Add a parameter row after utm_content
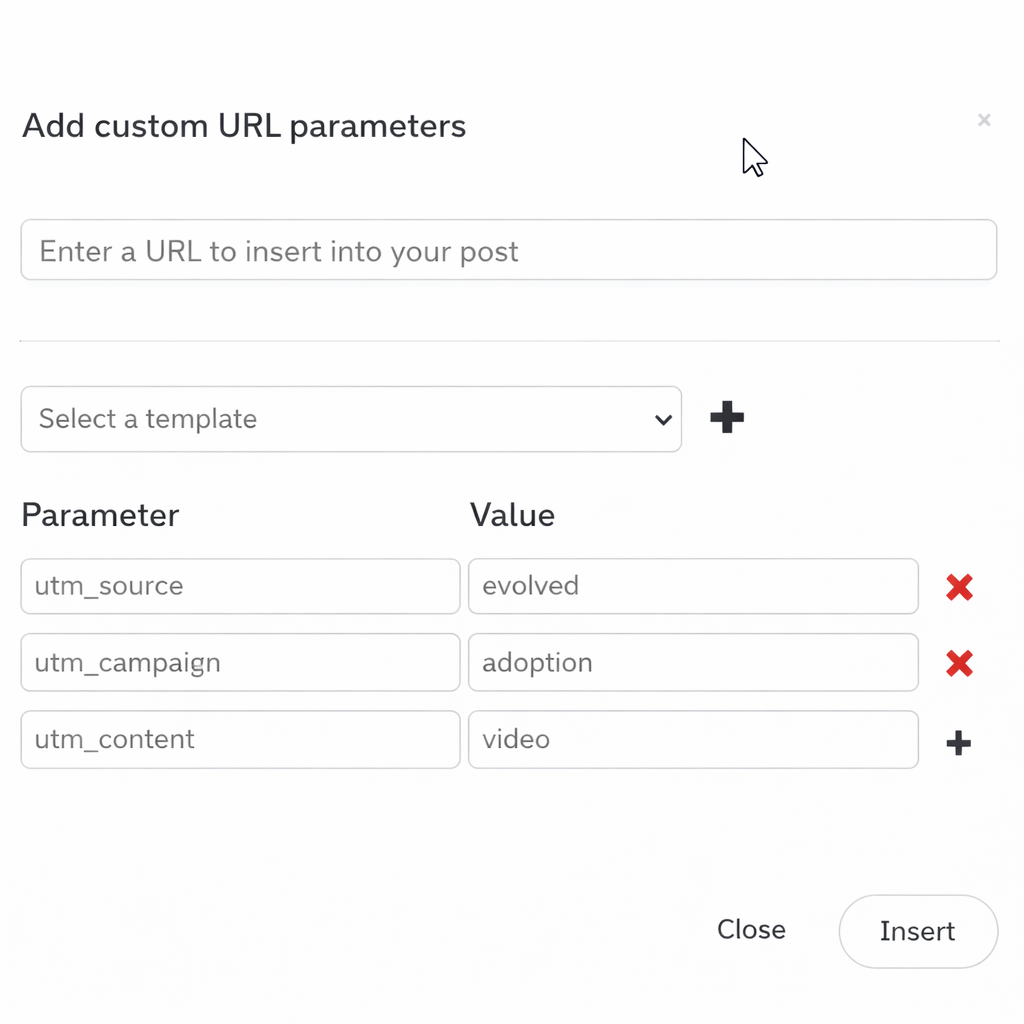 [959, 743]
